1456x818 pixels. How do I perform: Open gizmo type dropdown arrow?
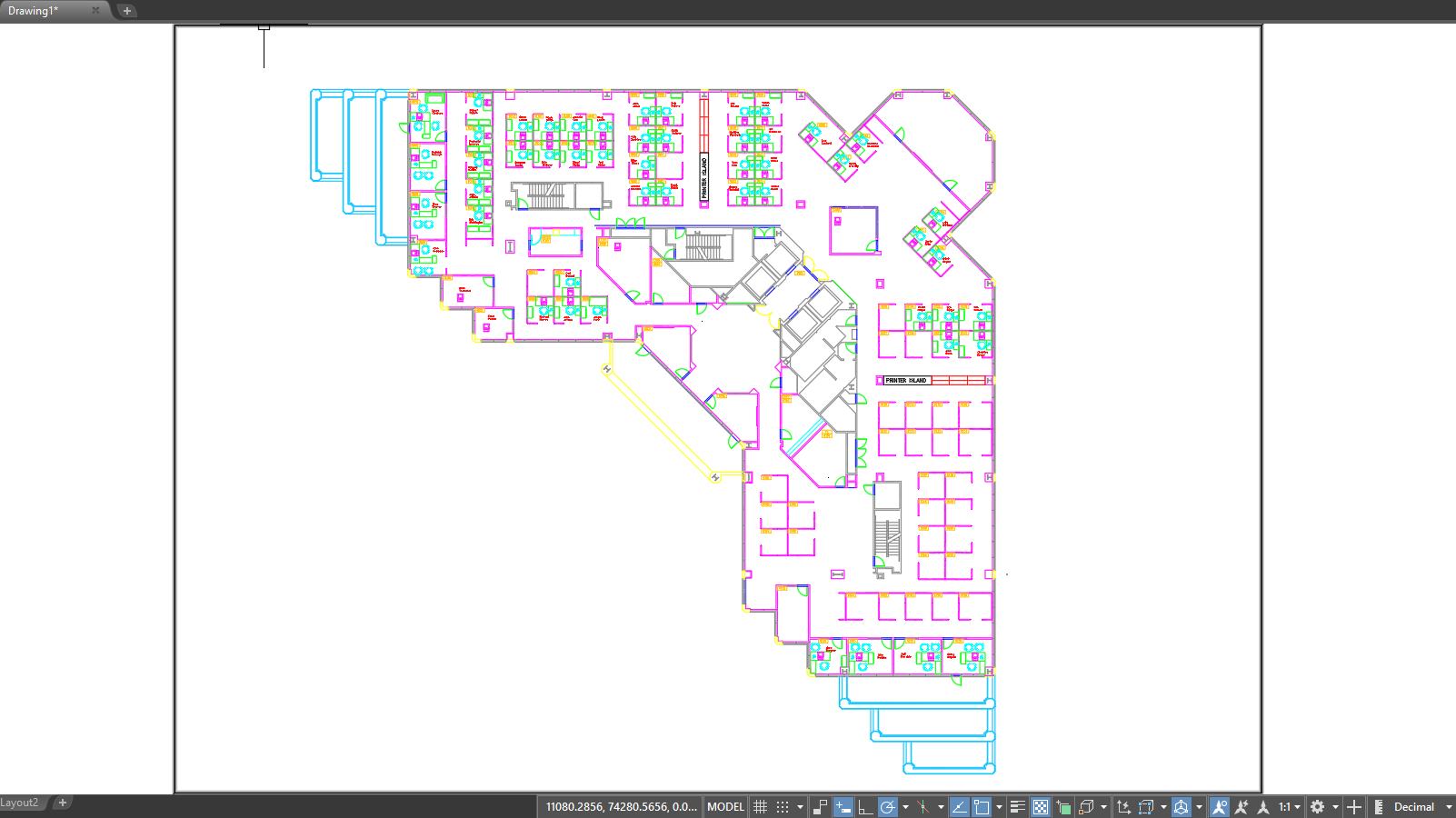[x=1199, y=807]
